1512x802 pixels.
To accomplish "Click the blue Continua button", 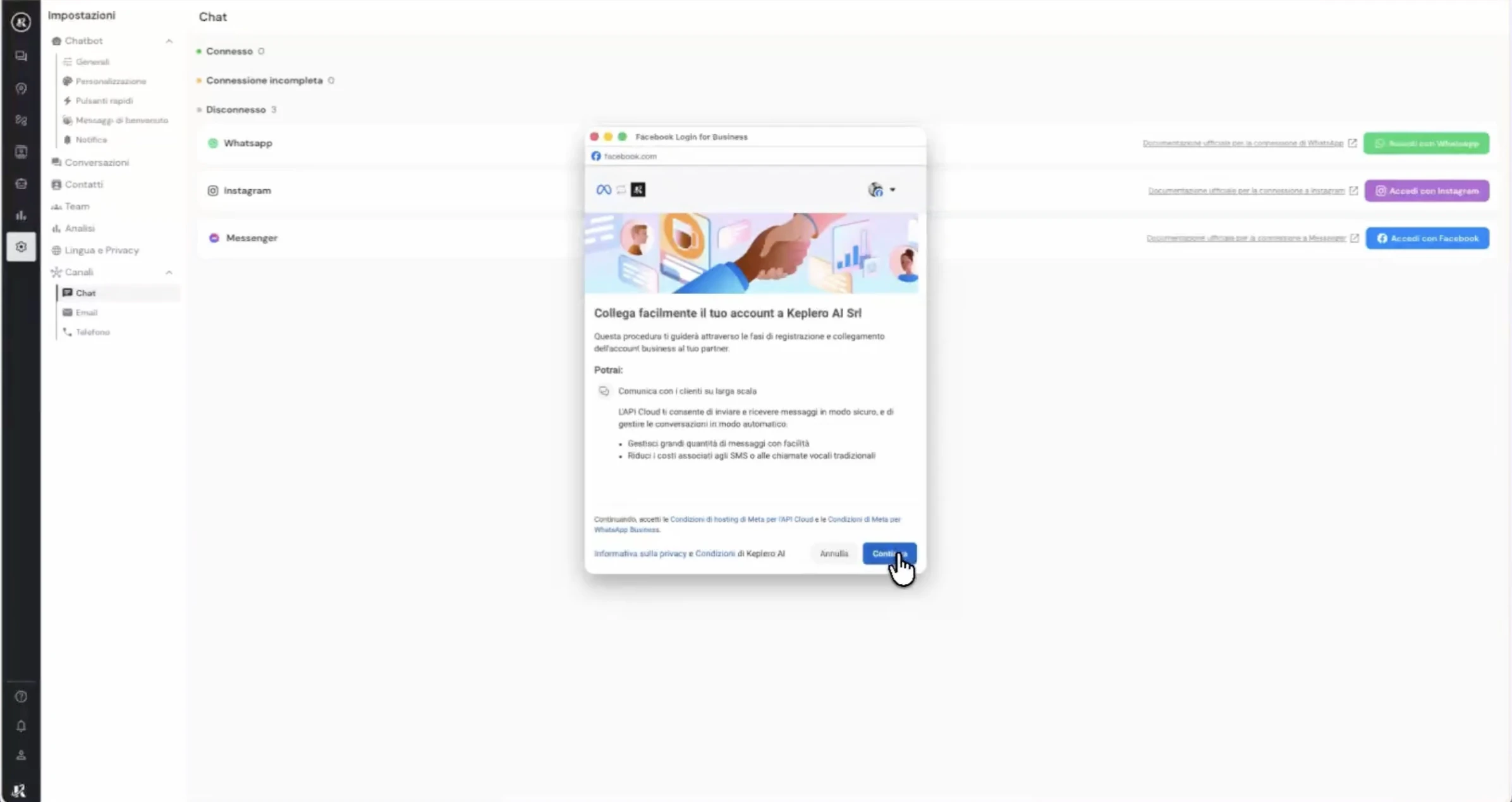I will tap(889, 553).
